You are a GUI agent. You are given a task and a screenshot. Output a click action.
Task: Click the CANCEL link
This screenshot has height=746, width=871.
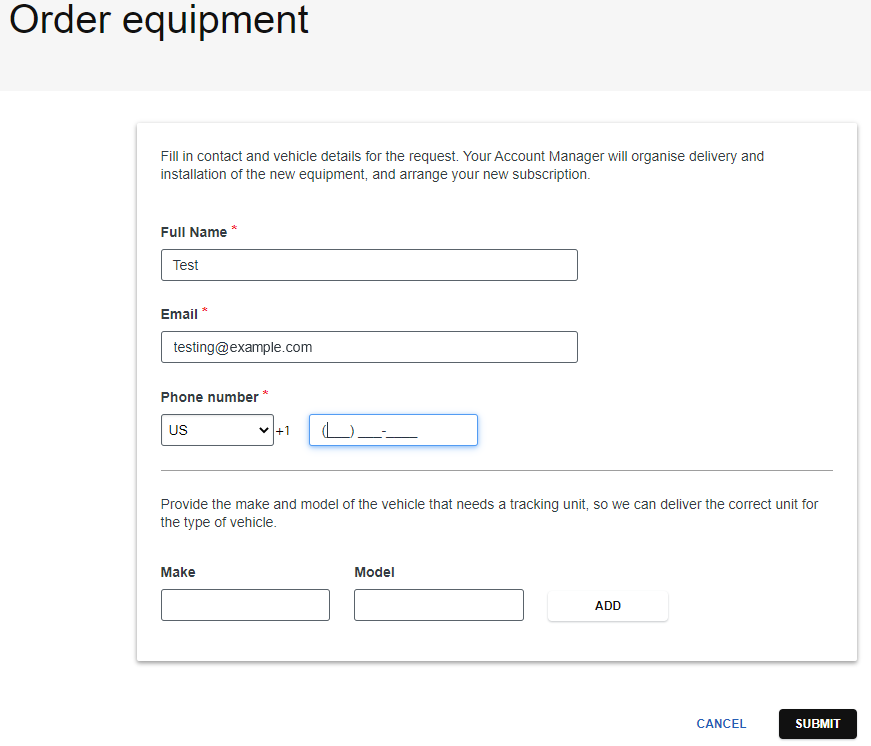click(x=720, y=723)
